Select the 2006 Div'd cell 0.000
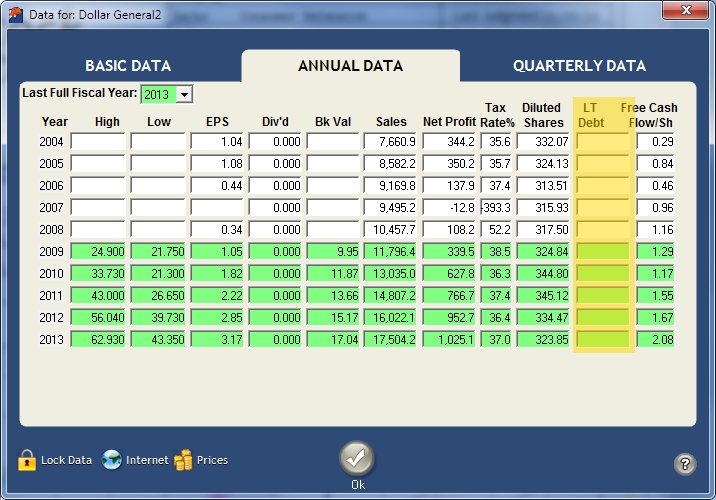The image size is (716, 500). pyautogui.click(x=275, y=185)
